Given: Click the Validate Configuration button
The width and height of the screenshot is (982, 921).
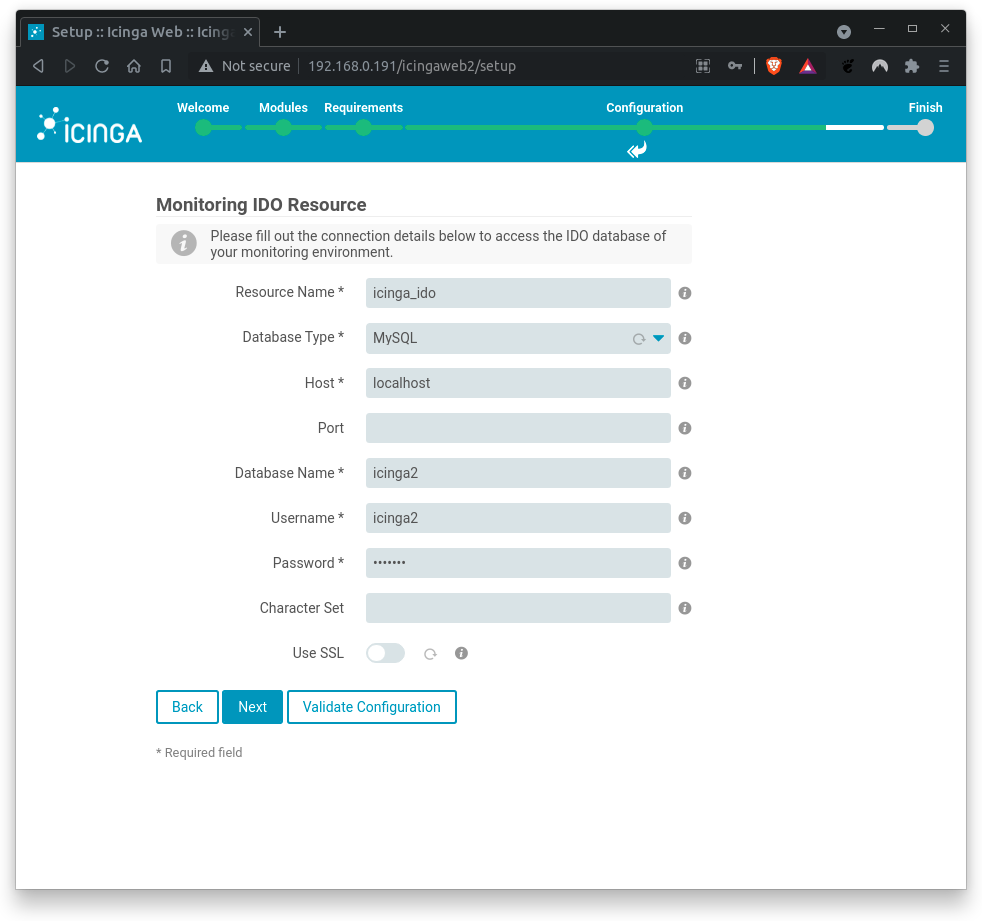Looking at the screenshot, I should pyautogui.click(x=371, y=707).
